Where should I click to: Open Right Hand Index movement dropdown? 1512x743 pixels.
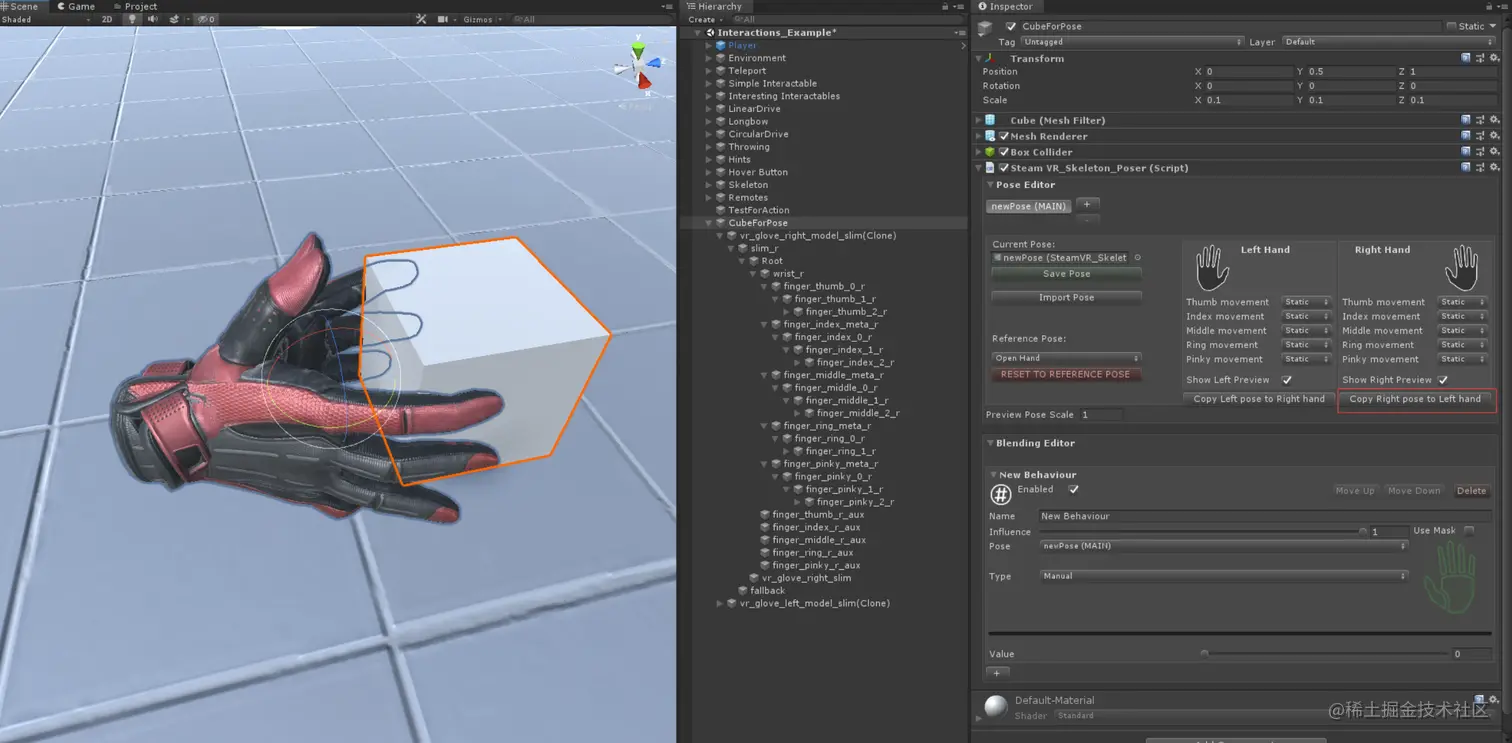(1463, 316)
